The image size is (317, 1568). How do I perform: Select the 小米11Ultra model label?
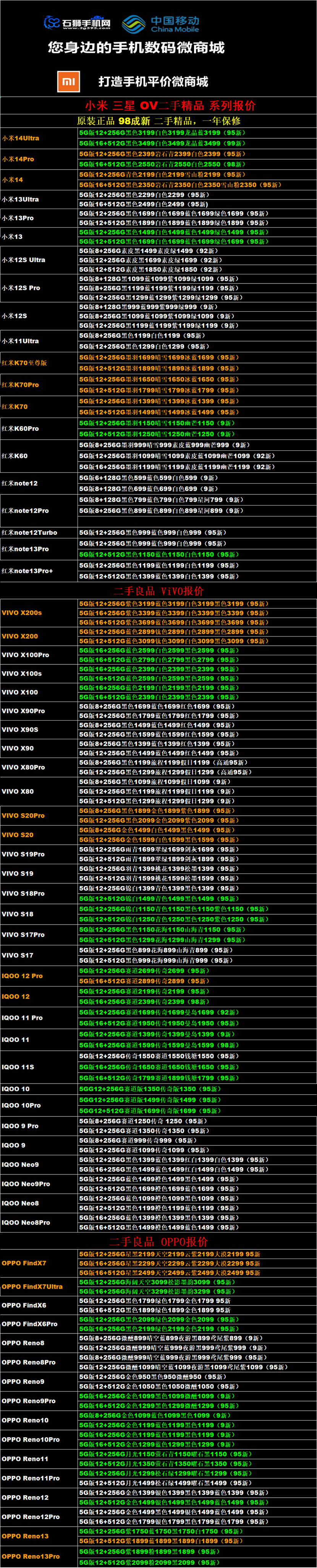click(x=20, y=341)
